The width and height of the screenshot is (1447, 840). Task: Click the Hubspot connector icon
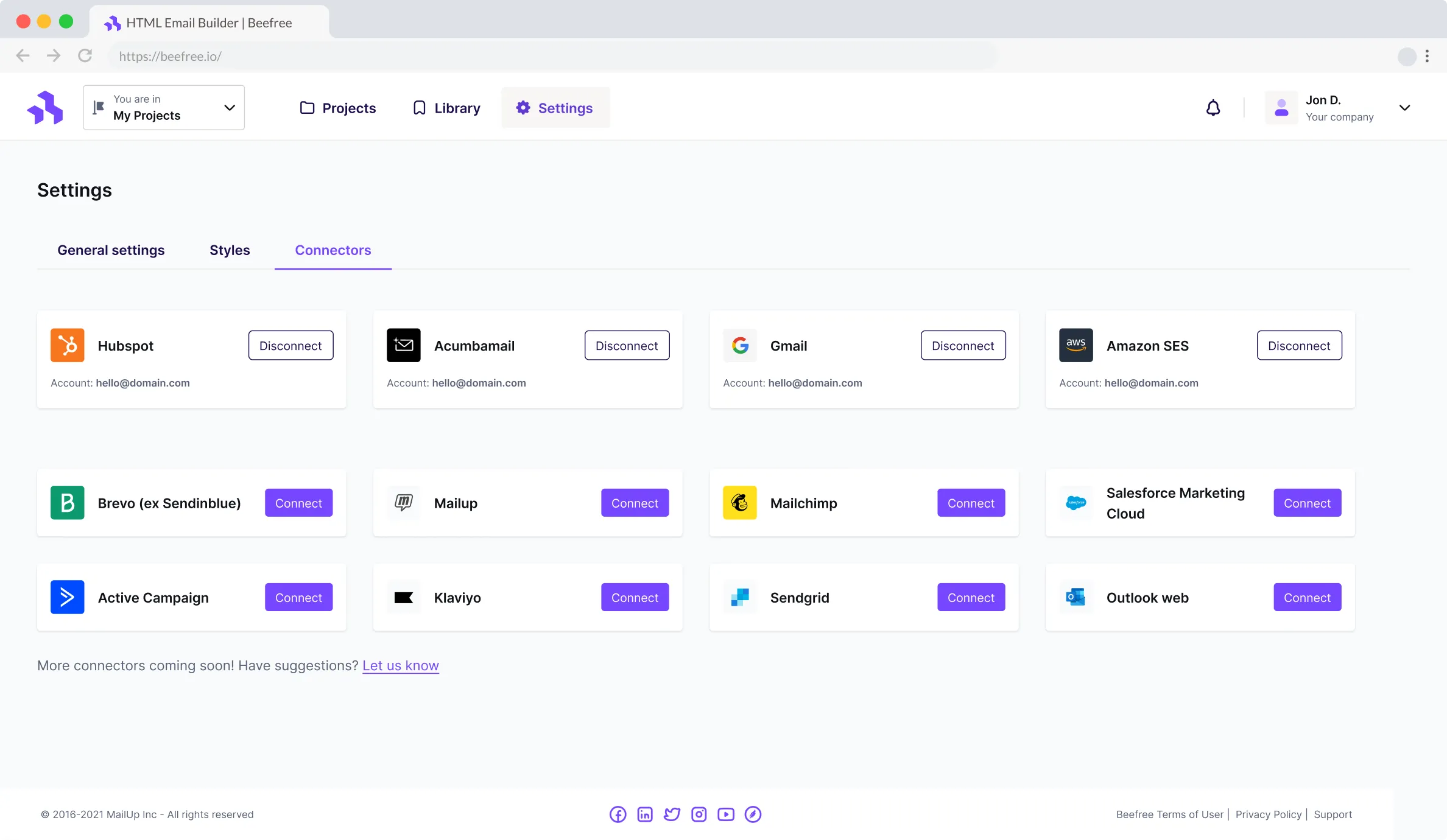pyautogui.click(x=67, y=345)
